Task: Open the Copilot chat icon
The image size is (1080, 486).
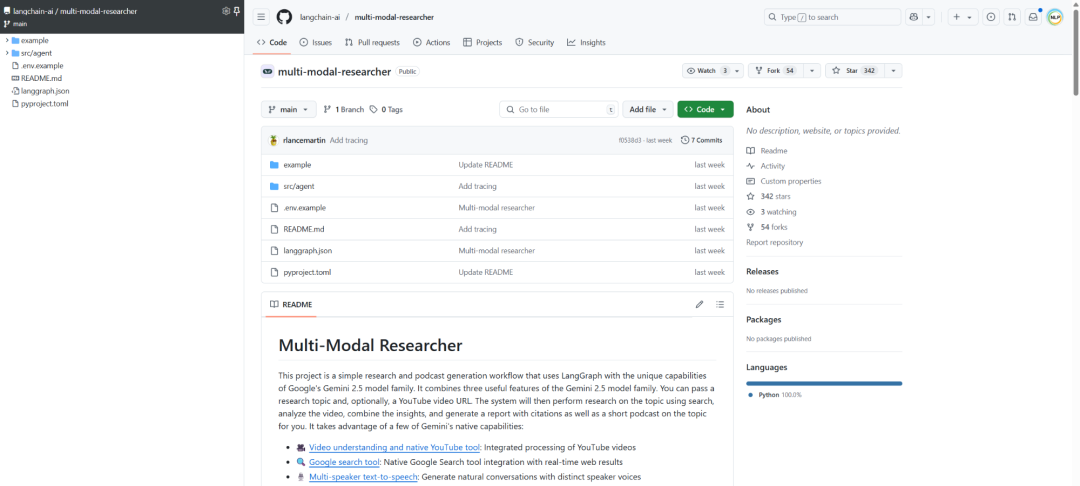Action: (914, 17)
